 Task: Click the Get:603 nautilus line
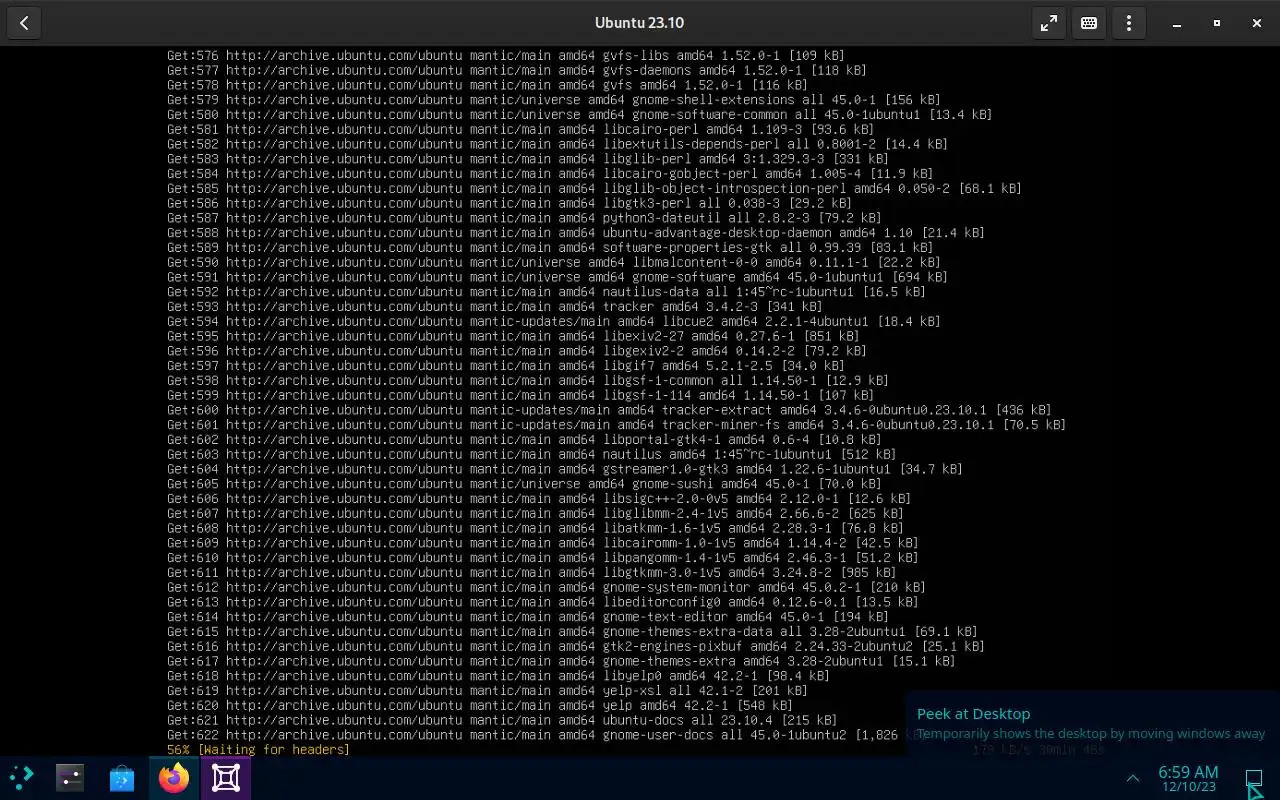click(531, 455)
